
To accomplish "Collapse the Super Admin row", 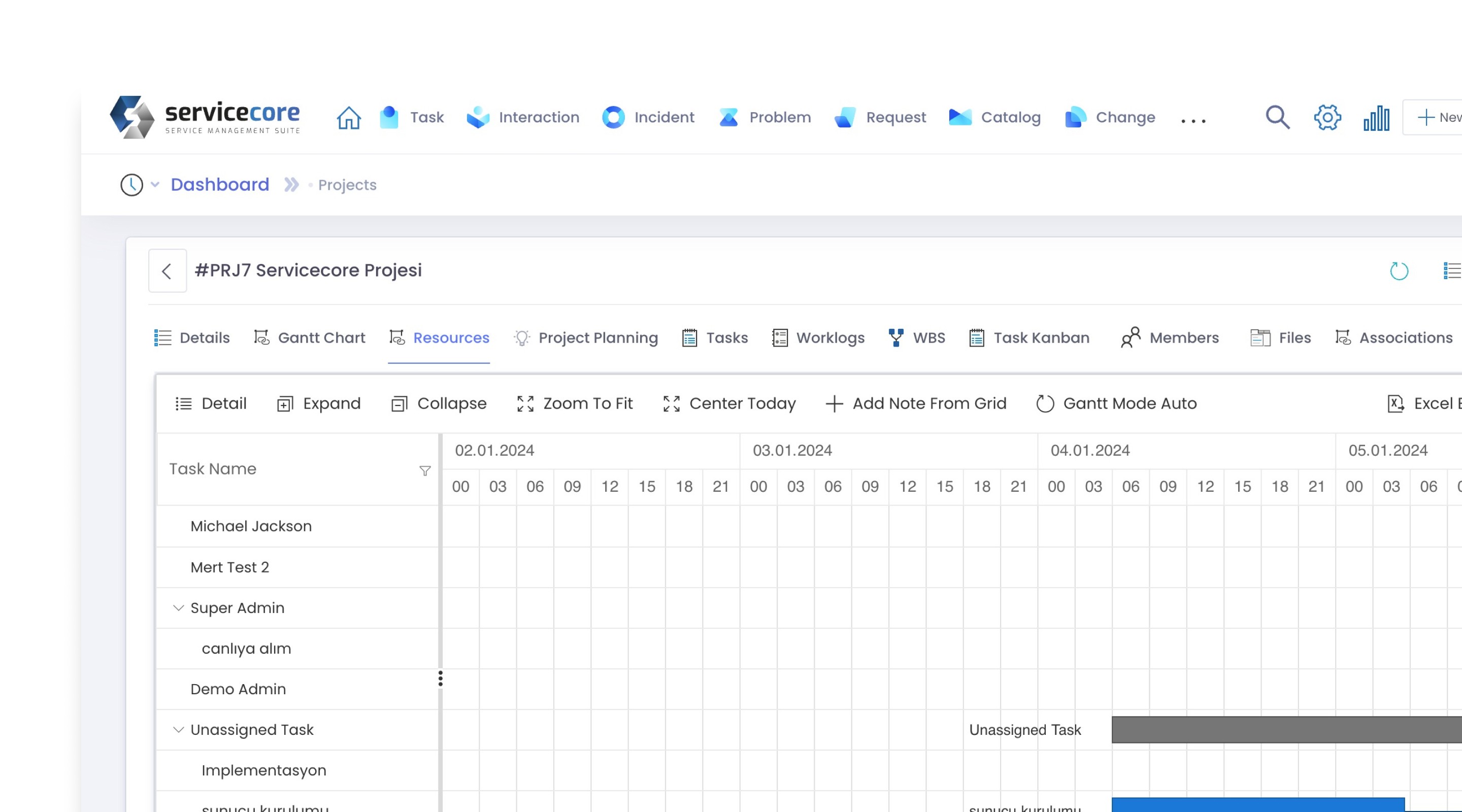I will click(178, 607).
